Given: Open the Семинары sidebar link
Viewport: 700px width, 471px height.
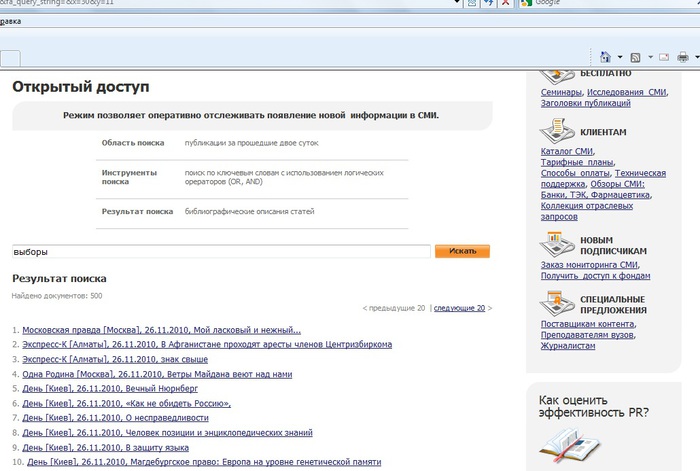Looking at the screenshot, I should coord(561,92).
